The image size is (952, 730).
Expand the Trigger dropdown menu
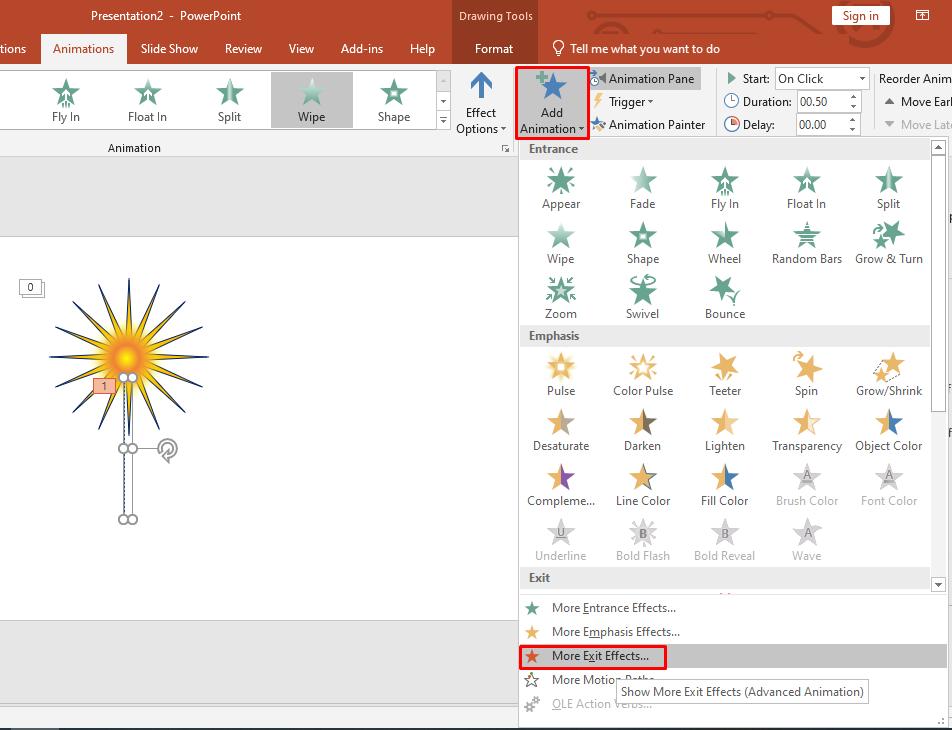625,102
